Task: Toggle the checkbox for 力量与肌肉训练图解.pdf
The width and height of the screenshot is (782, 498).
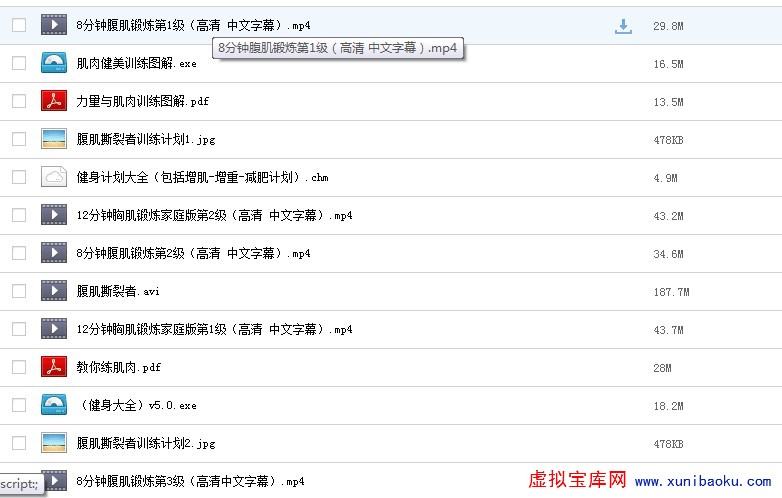Action: click(19, 101)
